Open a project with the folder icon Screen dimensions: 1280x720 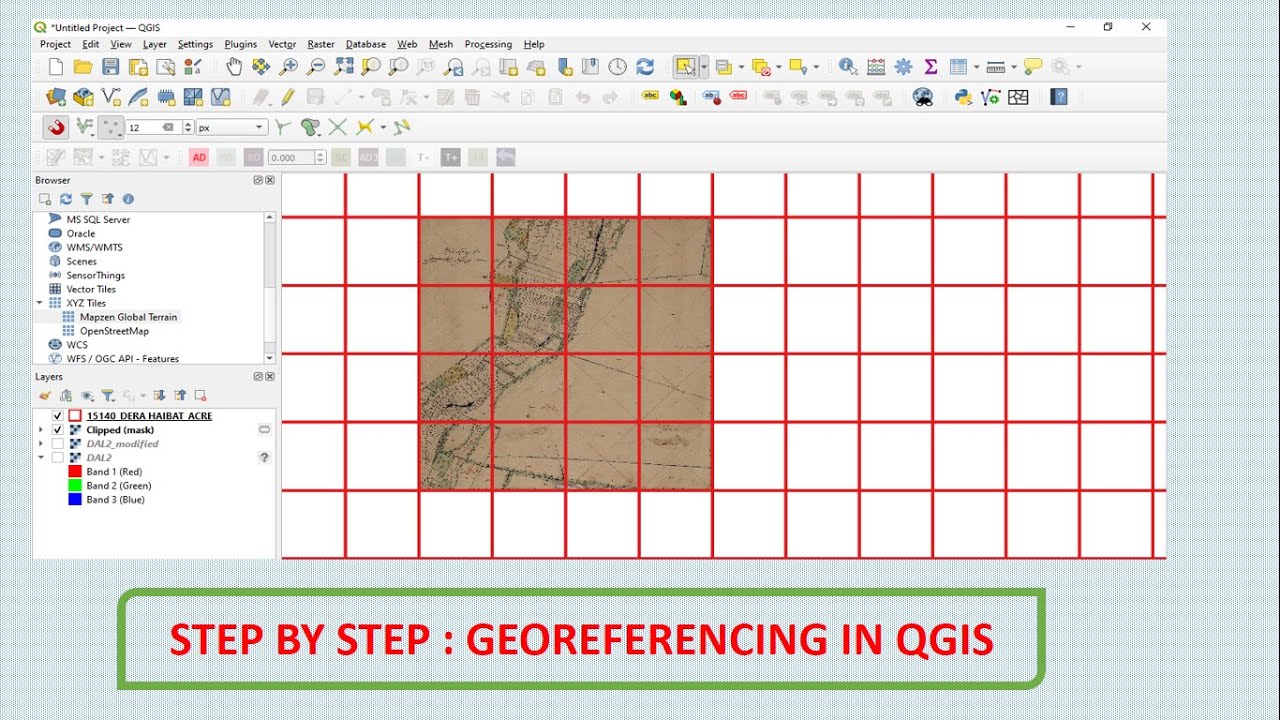click(x=83, y=67)
